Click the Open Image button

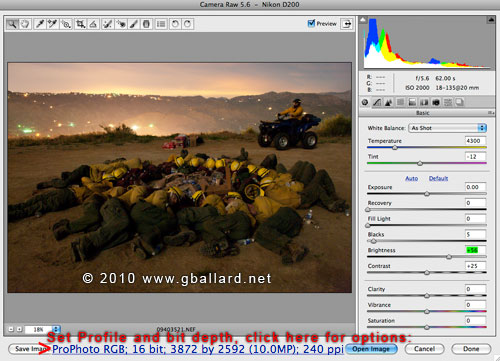coord(371,349)
